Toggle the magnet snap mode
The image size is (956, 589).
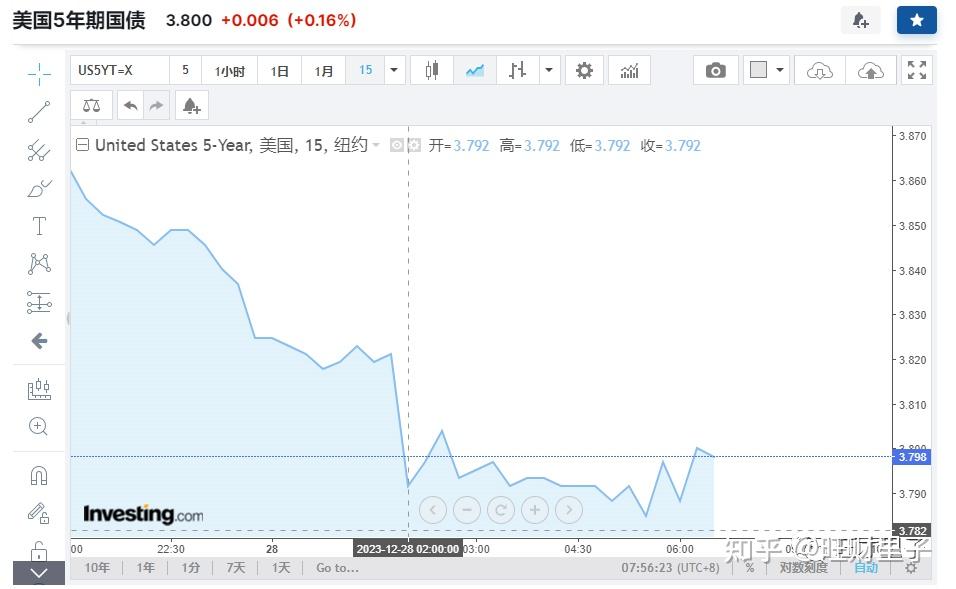pyautogui.click(x=39, y=475)
